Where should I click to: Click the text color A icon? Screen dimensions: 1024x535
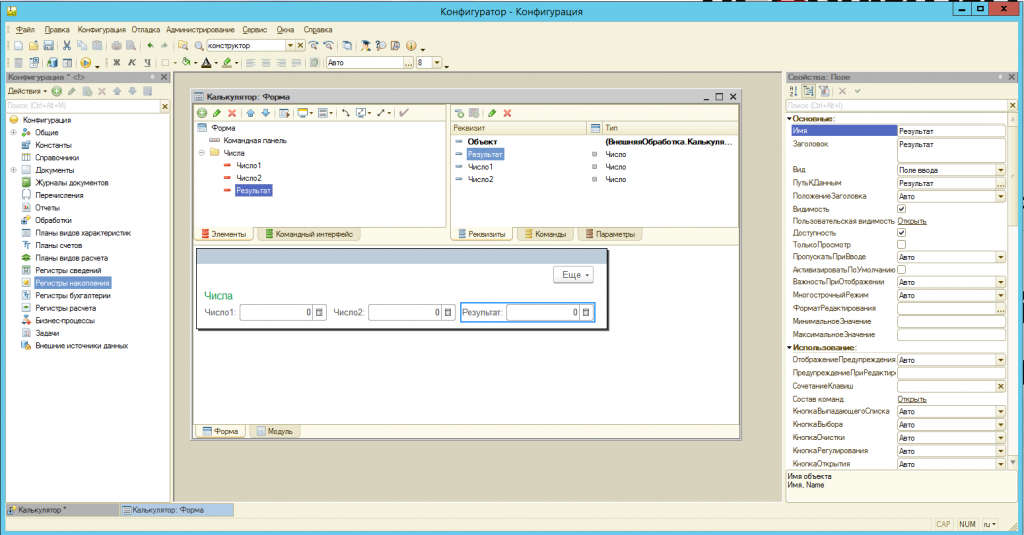click(x=205, y=63)
